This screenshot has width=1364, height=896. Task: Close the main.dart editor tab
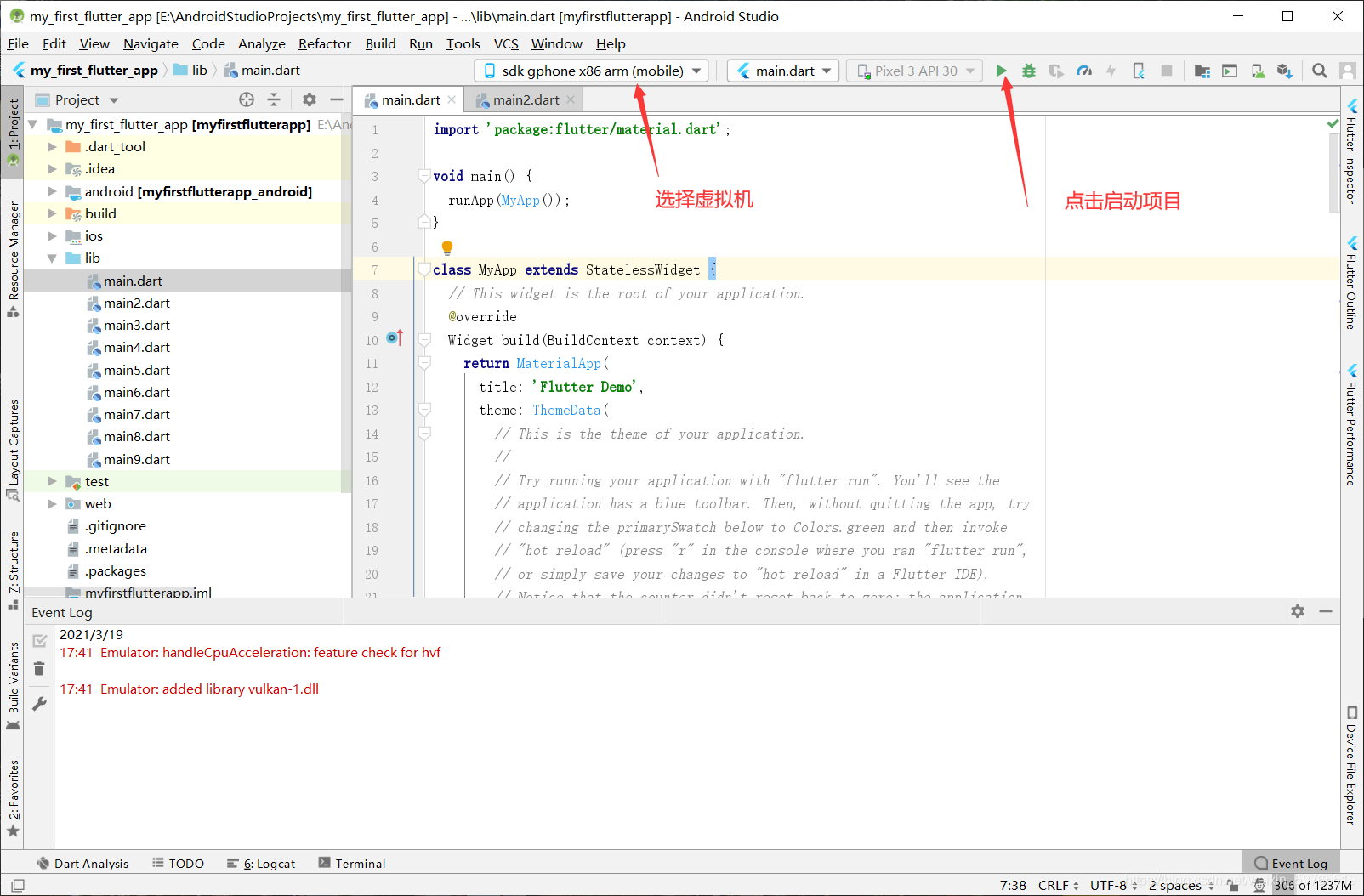tap(452, 99)
